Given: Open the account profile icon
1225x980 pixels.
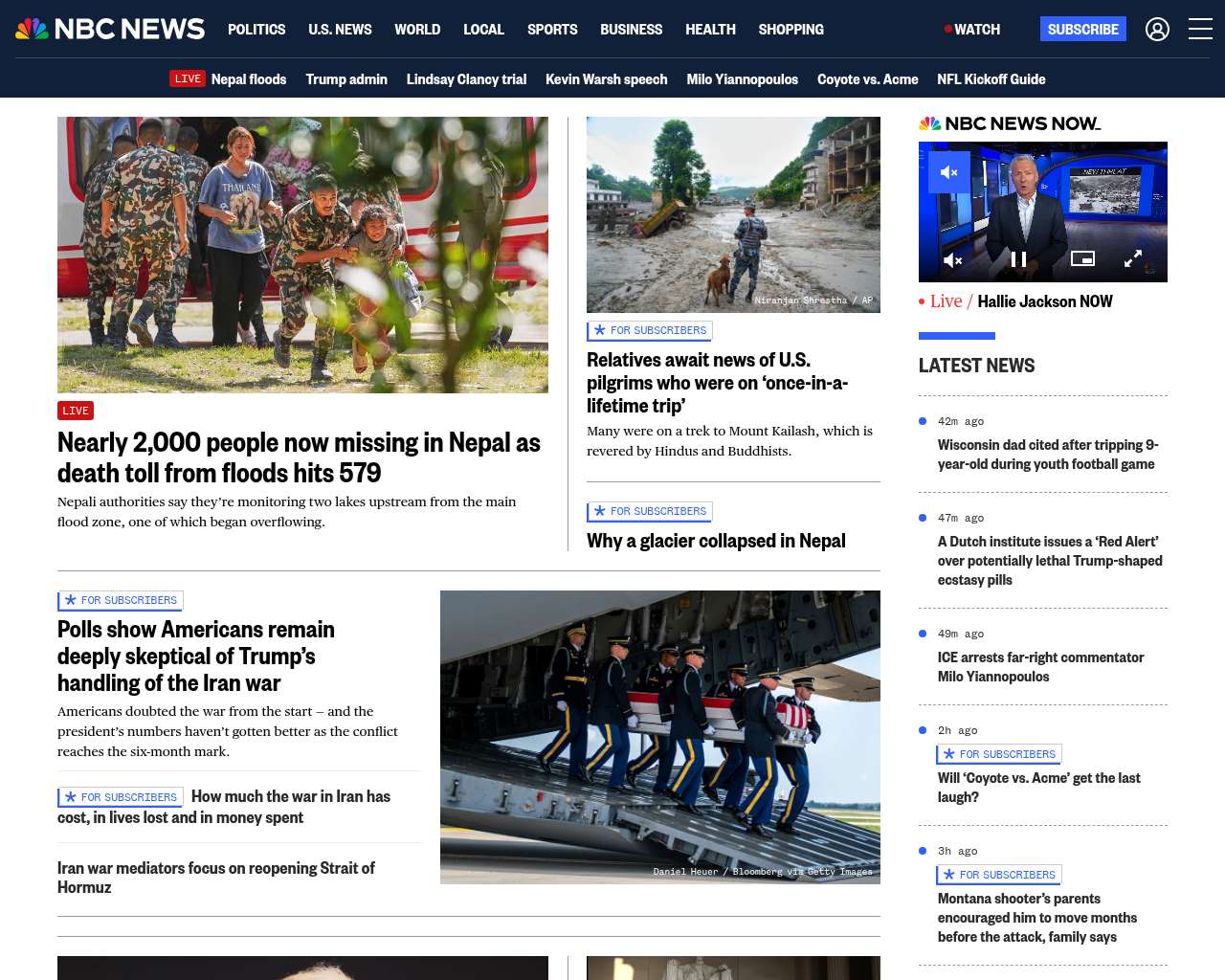Looking at the screenshot, I should [x=1157, y=30].
